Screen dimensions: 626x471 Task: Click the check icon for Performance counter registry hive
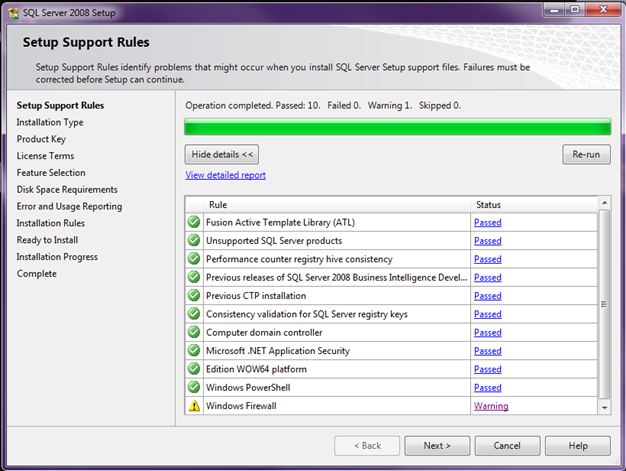pos(194,259)
